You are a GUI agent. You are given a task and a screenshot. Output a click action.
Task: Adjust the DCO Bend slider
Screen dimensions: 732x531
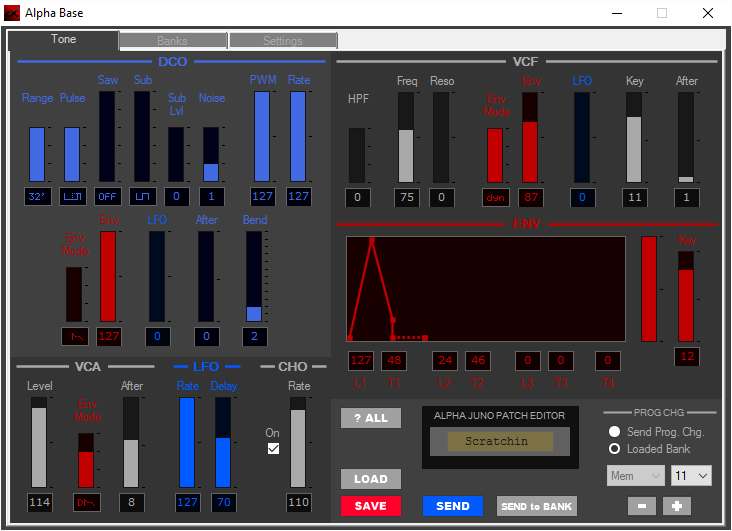254,276
